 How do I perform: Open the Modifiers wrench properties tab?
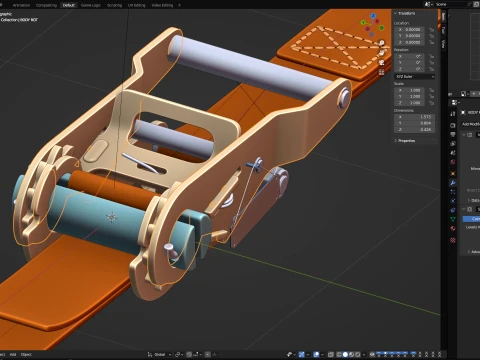pyautogui.click(x=453, y=183)
